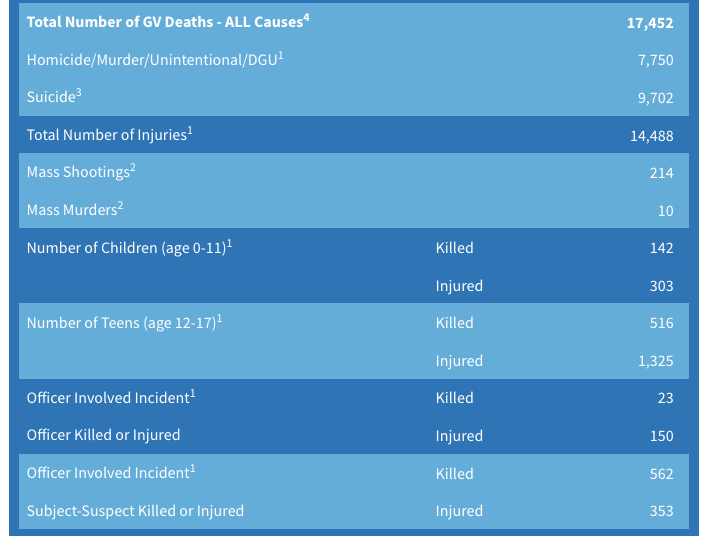Open Total Number of Injuries label
The height and width of the screenshot is (536, 711).
(110, 135)
